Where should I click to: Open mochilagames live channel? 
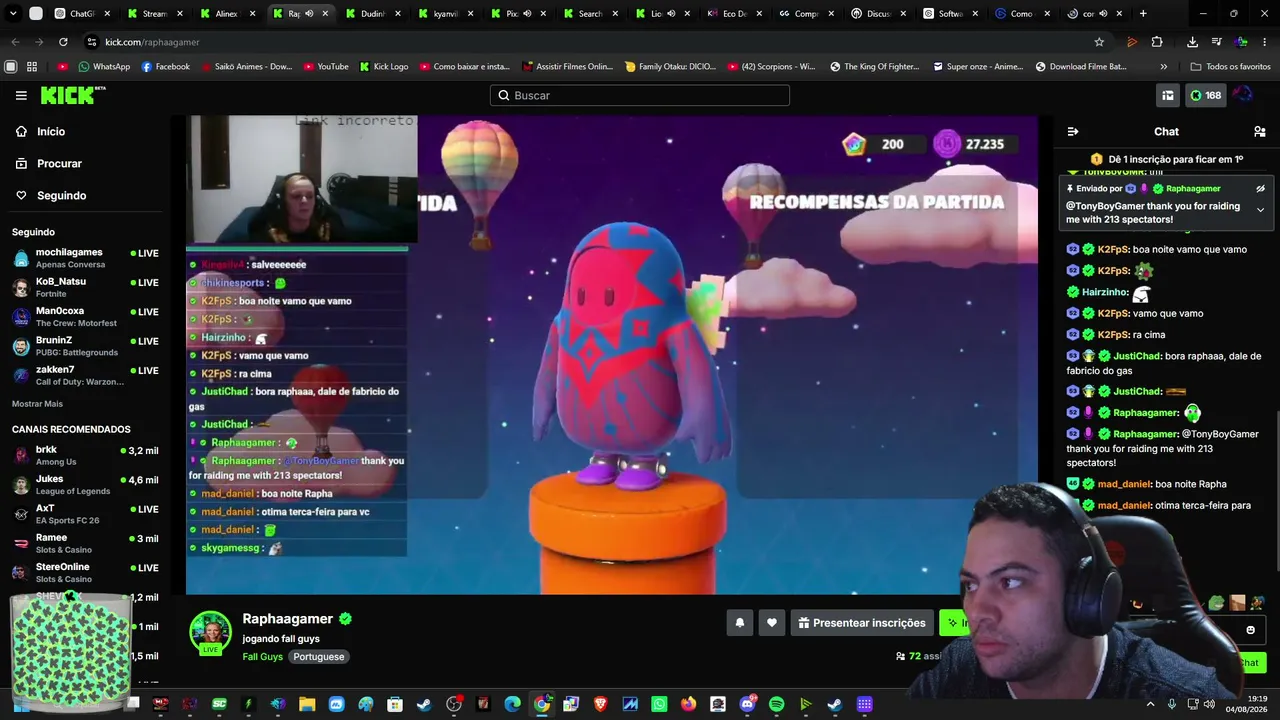[85, 258]
